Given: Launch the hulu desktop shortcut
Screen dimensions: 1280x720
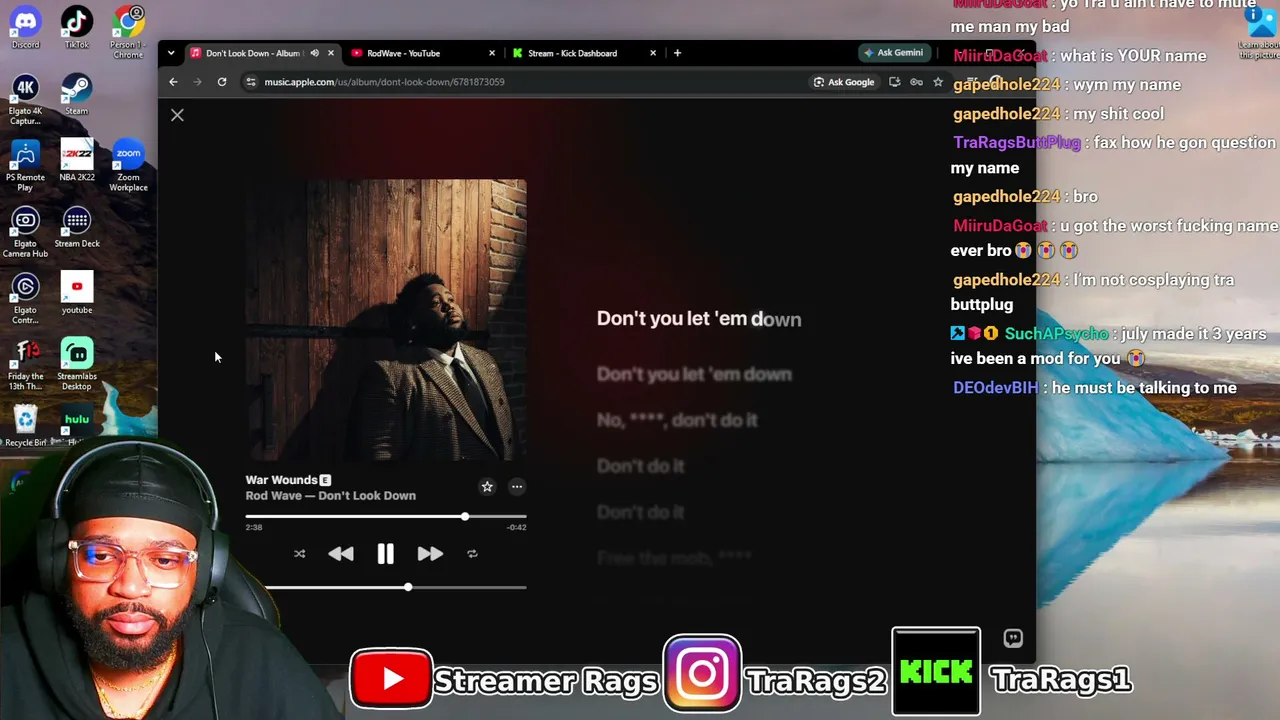Looking at the screenshot, I should click(x=77, y=422).
